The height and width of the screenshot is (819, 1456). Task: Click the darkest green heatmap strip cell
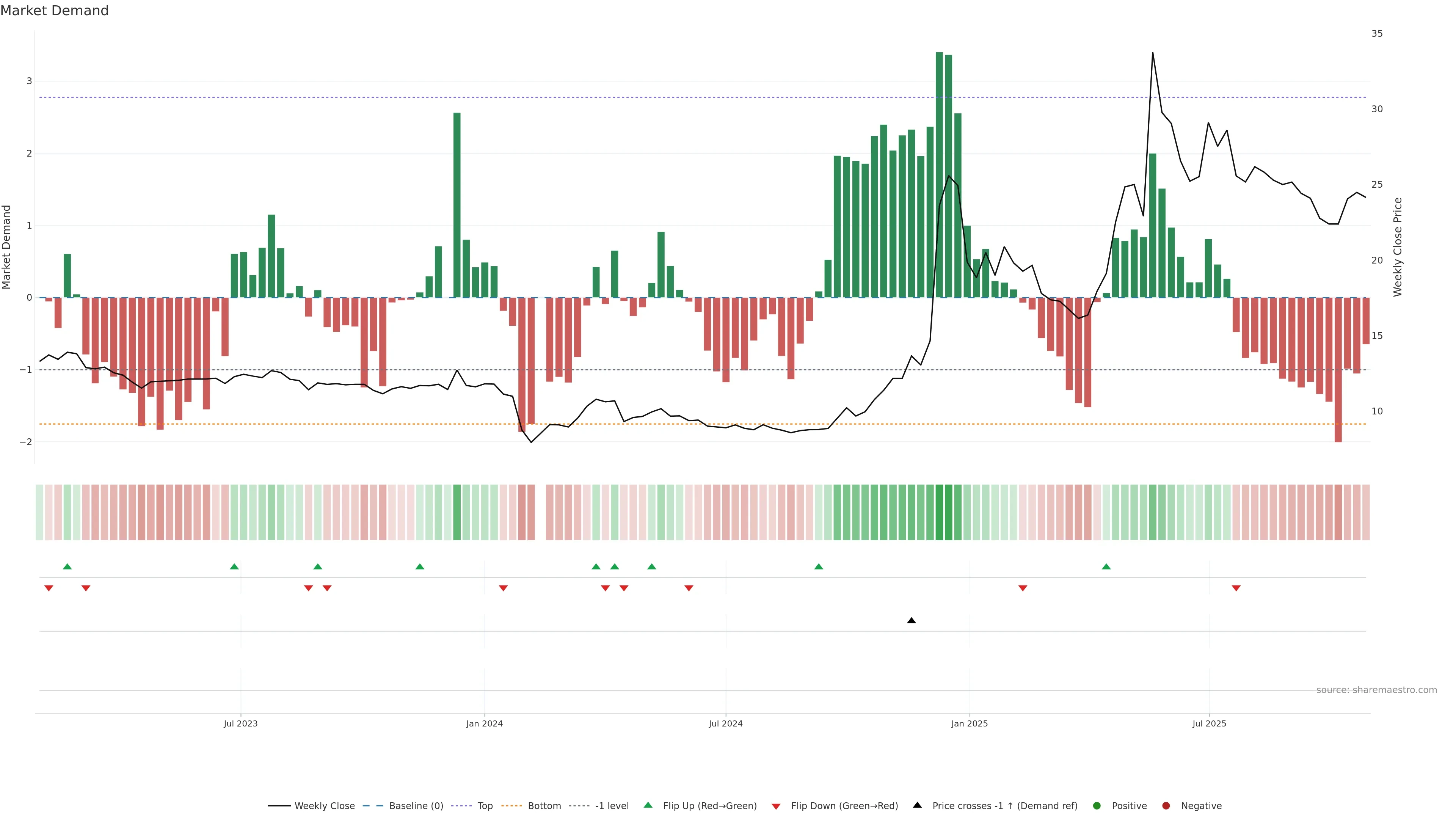(x=940, y=512)
